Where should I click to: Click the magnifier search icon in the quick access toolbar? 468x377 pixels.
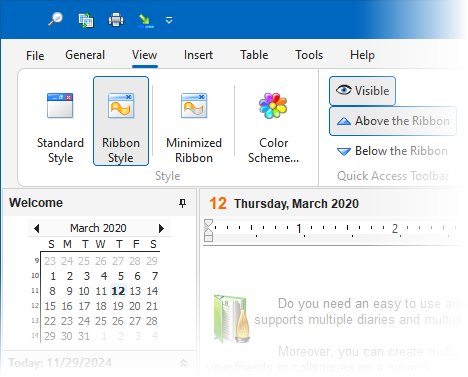(x=55, y=19)
